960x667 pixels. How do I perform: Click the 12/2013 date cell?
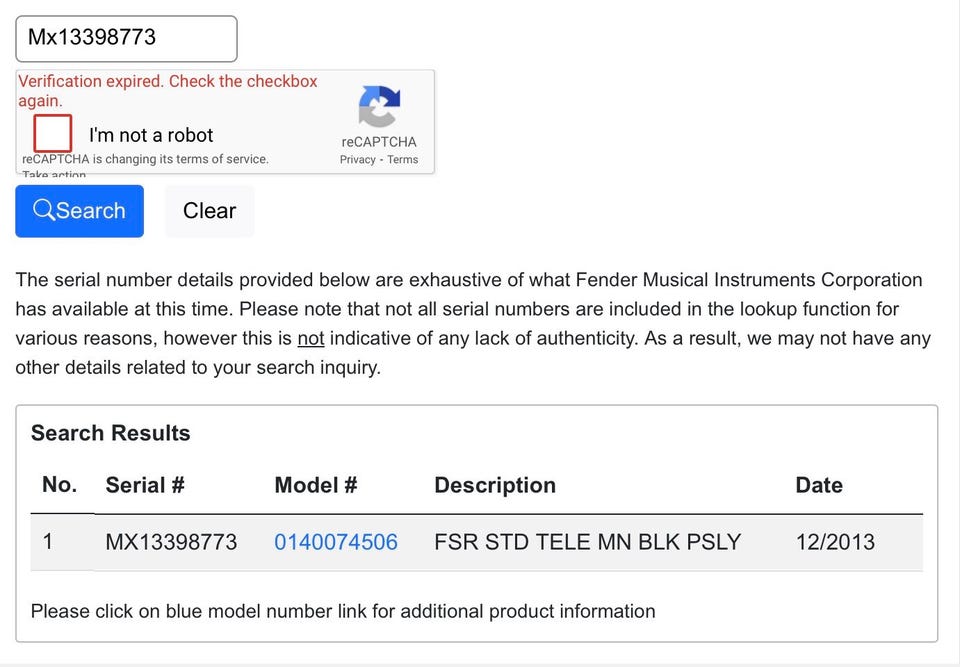click(x=835, y=542)
